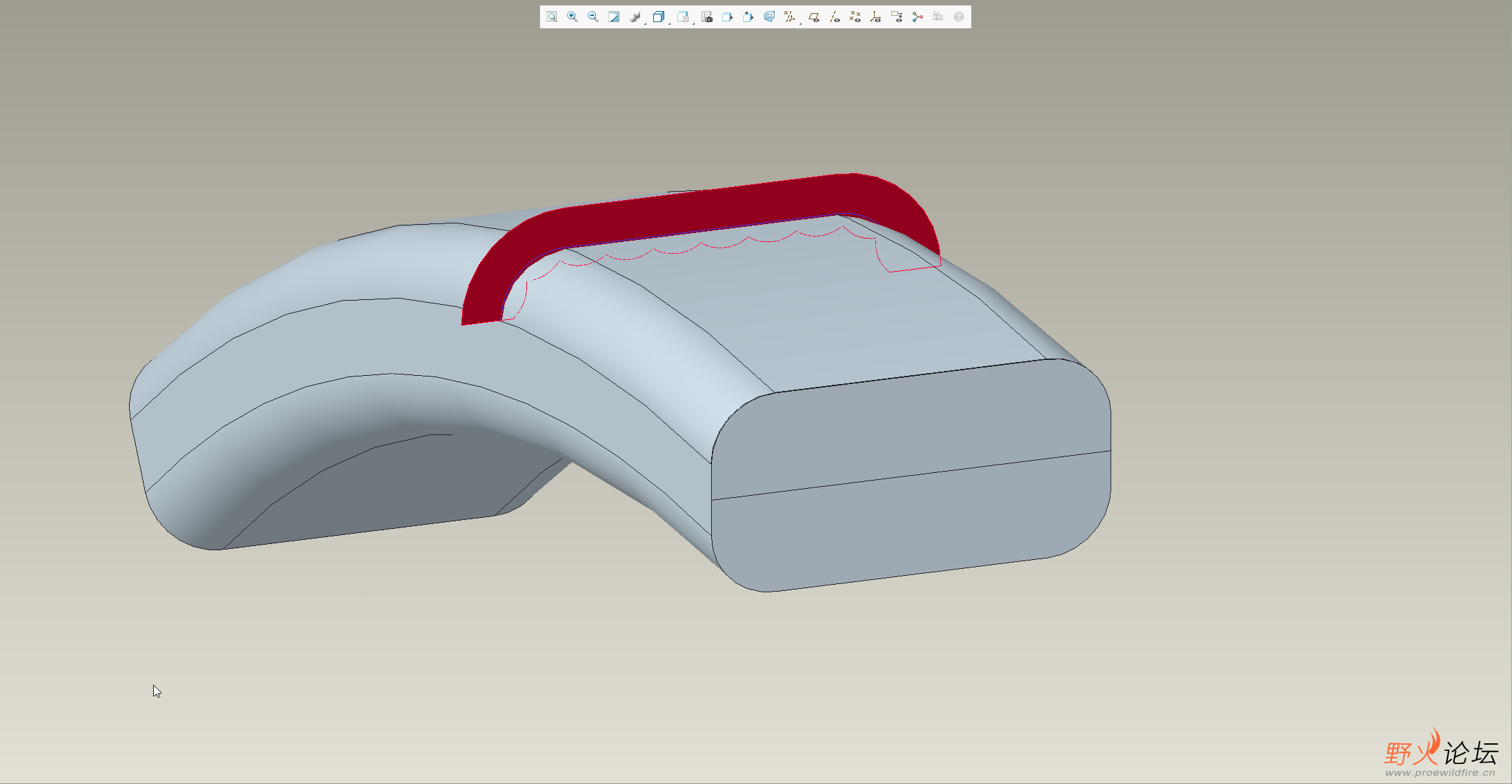Screen dimensions: 1512x784
Task: Open the Saved Orientations dropdown
Action: pos(684,17)
